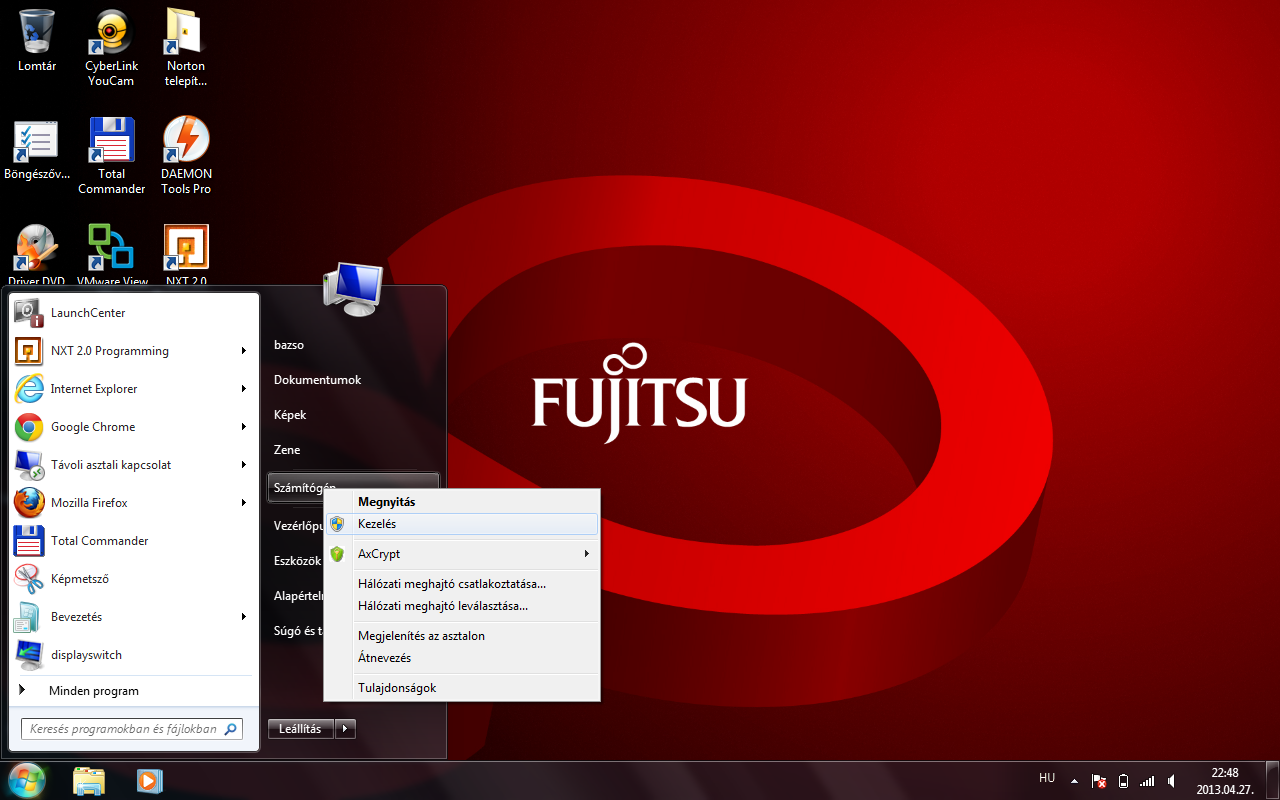This screenshot has width=1280, height=800.
Task: Expand Internet Explorer jump list arrow
Action: pos(244,389)
